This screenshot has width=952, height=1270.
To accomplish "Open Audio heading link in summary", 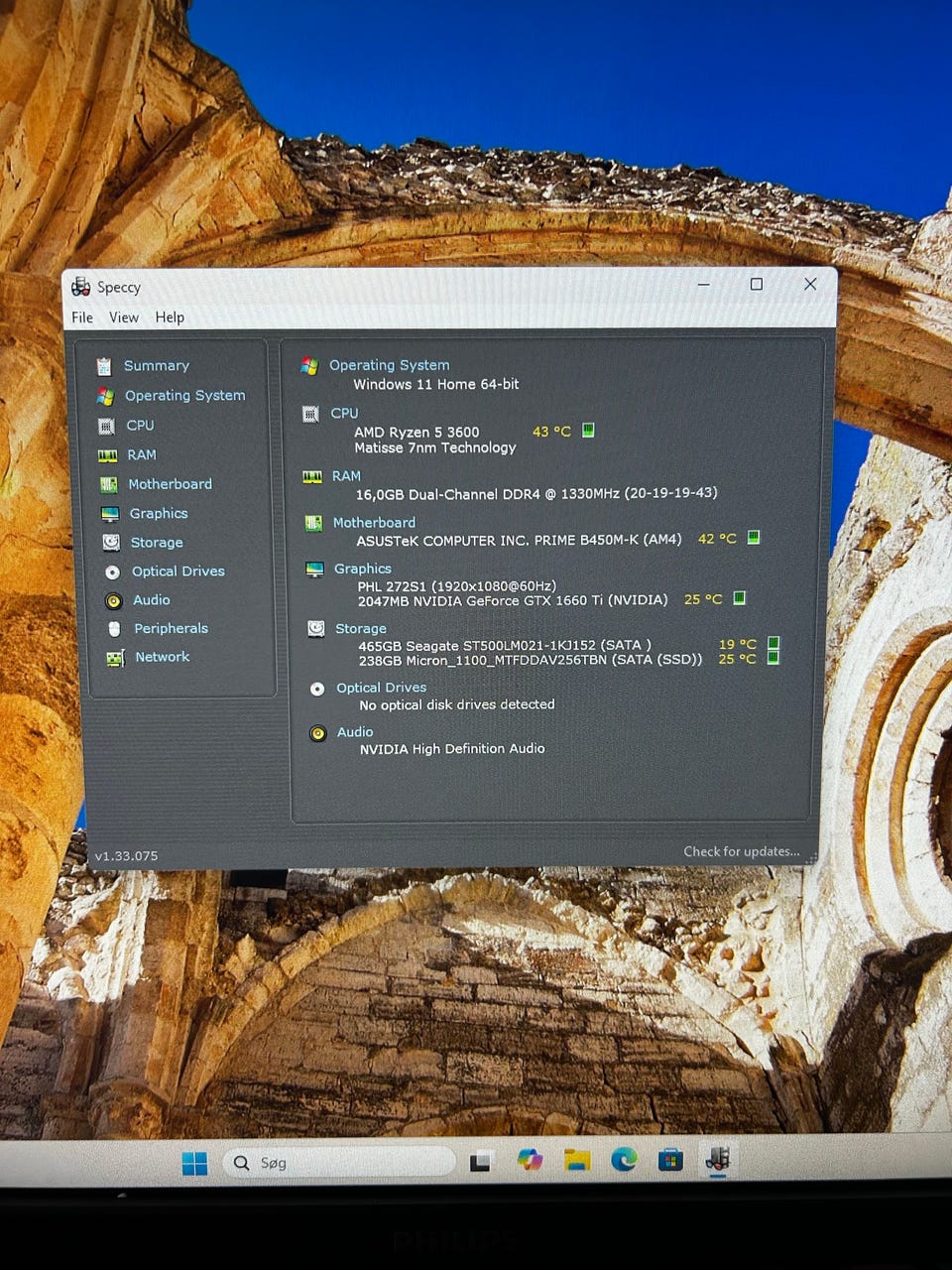I will (355, 732).
